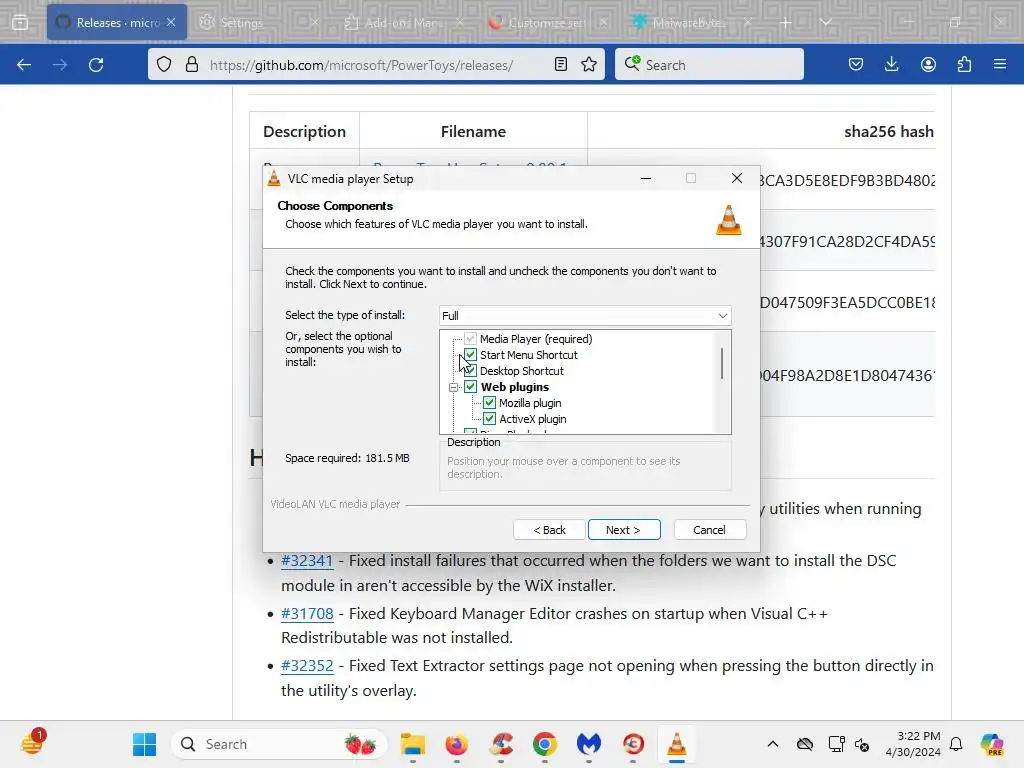Open the taskbar app with a red circular icon

click(633, 744)
